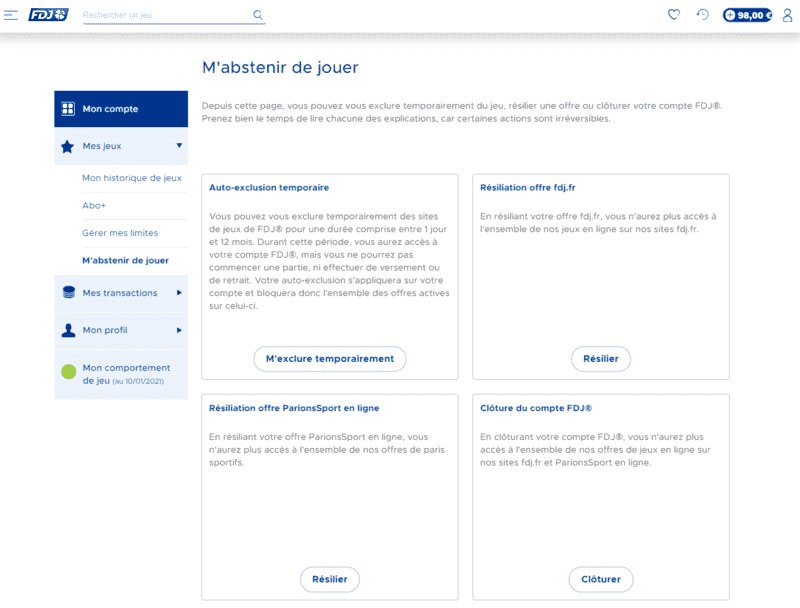
Task: Click M'exclure temporairement button
Action: [330, 359]
